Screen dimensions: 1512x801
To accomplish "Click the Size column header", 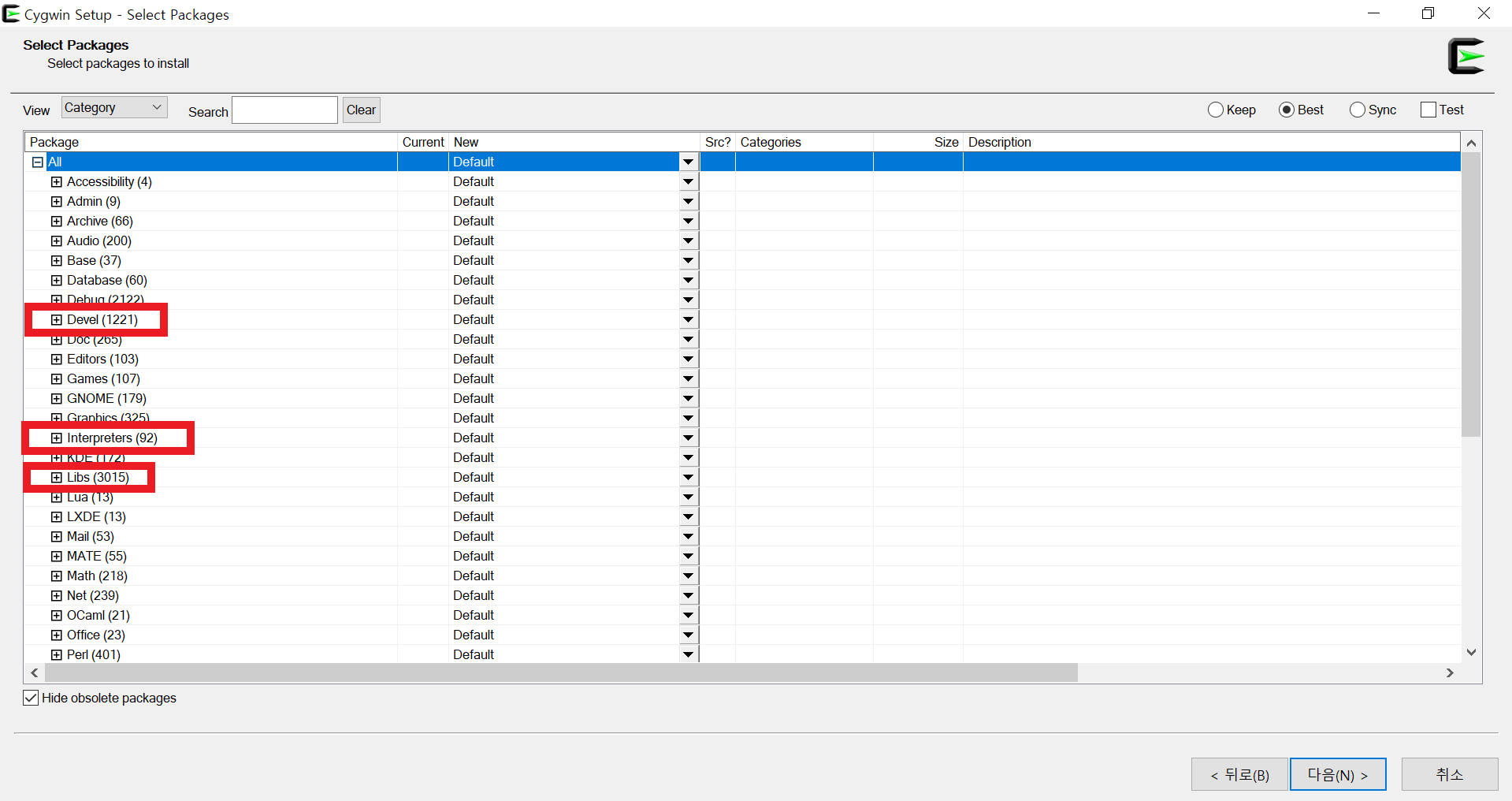I will [x=919, y=143].
